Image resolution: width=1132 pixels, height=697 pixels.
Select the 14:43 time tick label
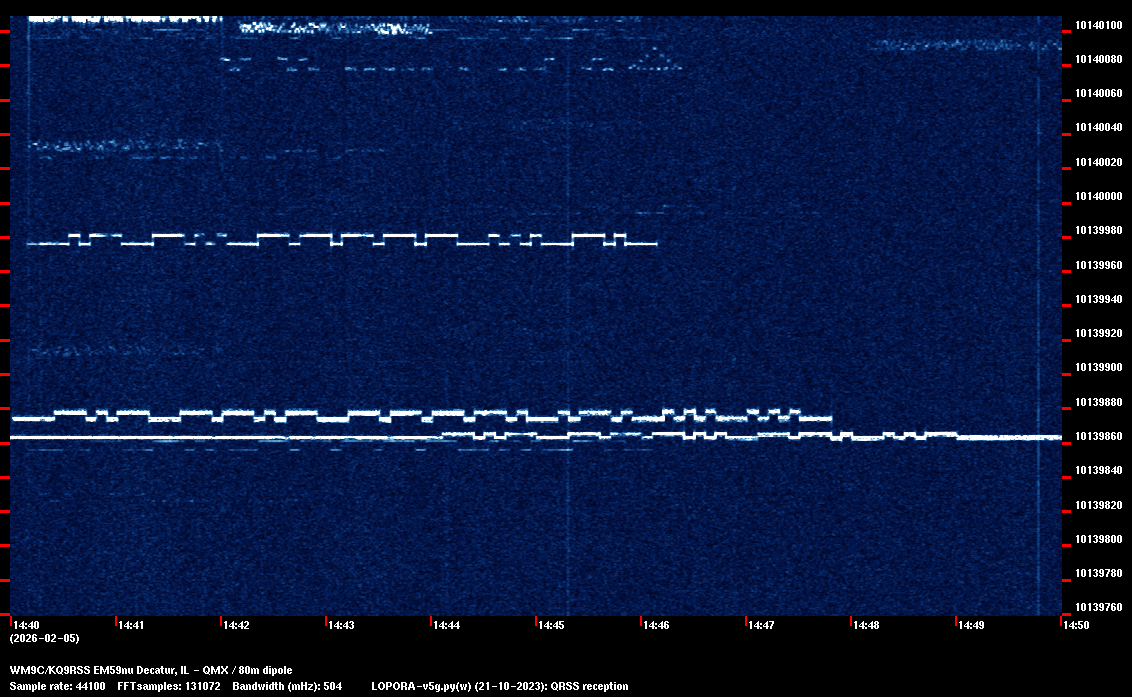pos(342,625)
